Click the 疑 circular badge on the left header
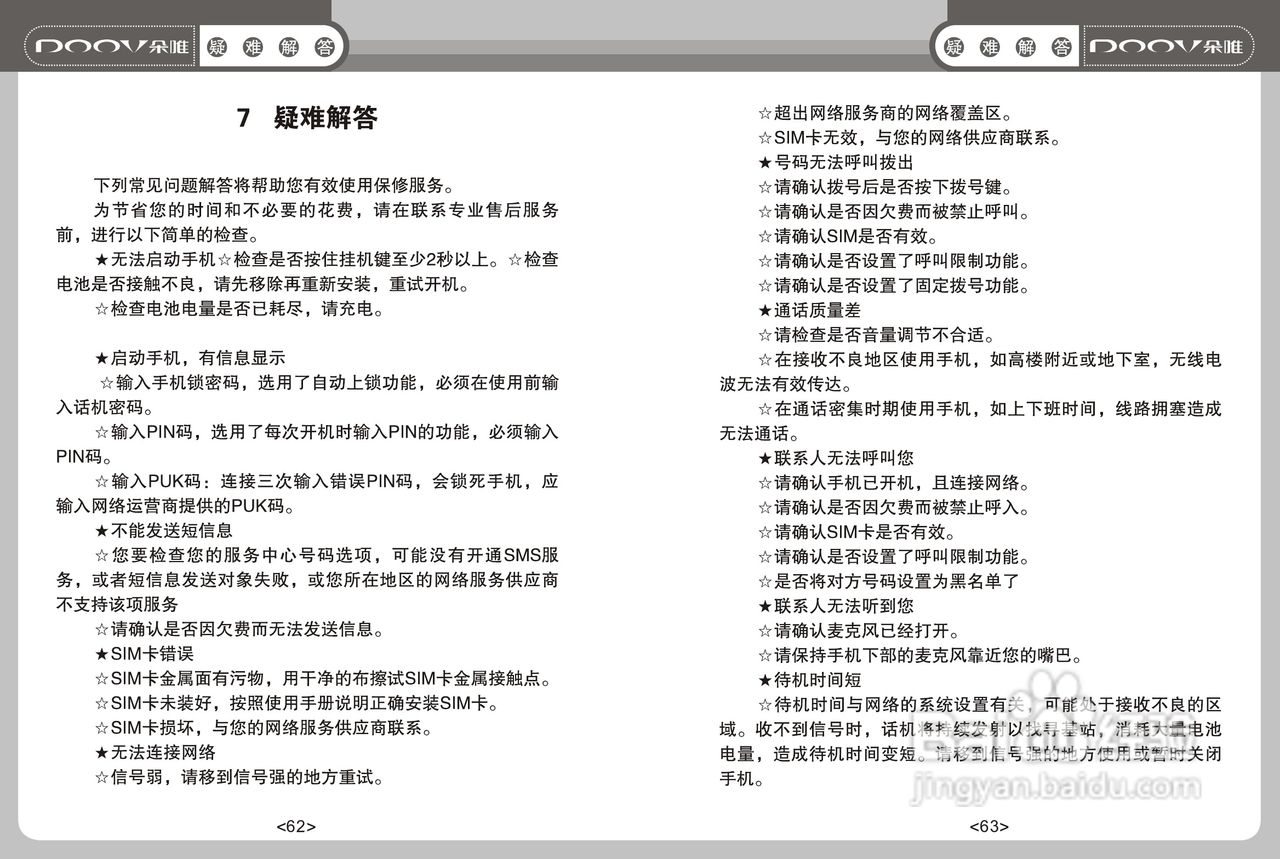This screenshot has width=1280, height=859. point(215,46)
